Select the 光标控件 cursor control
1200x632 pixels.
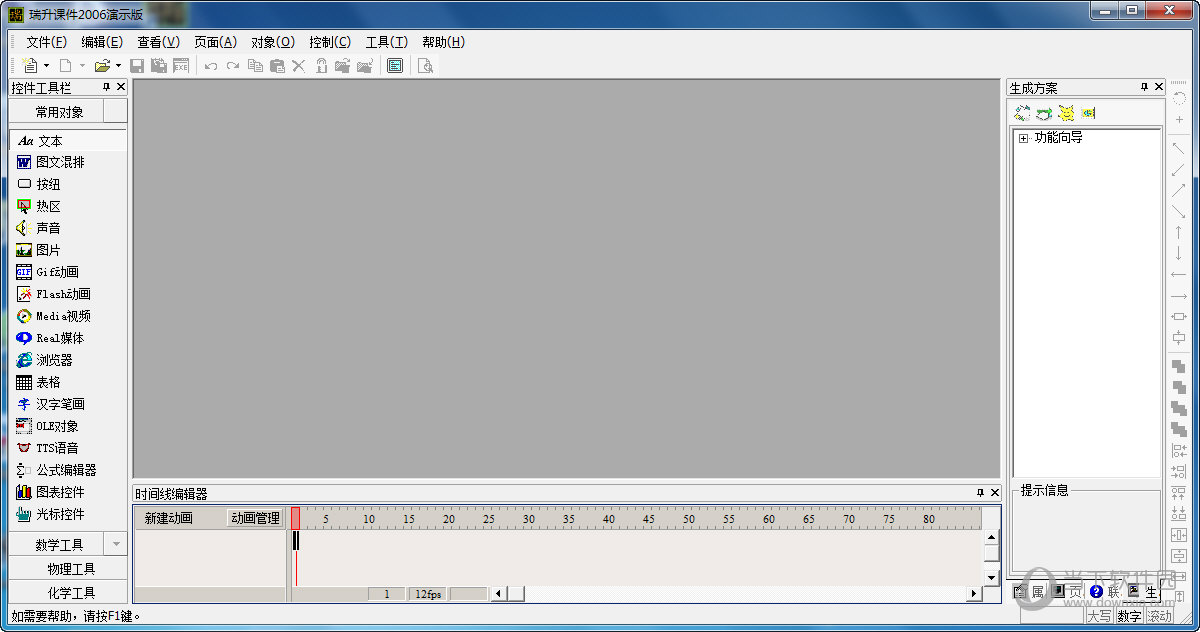68,514
